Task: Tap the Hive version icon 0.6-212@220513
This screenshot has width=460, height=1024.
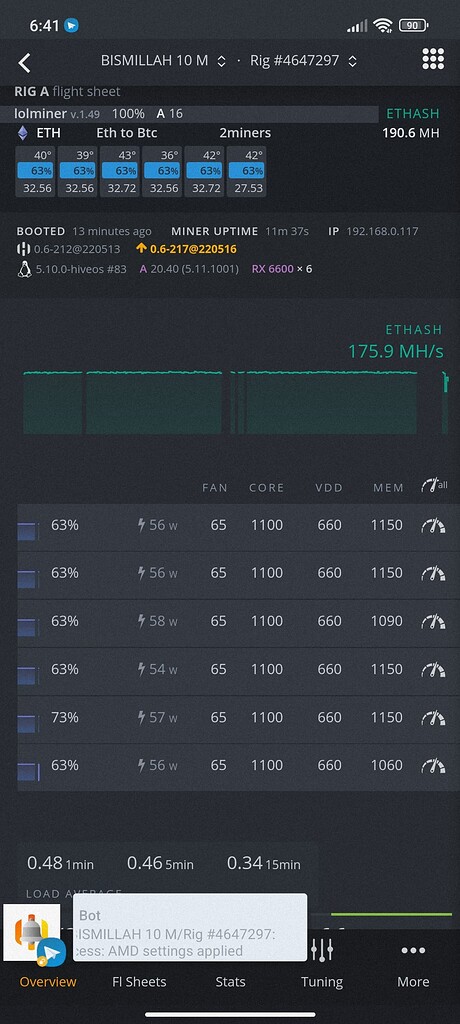Action: coord(24,249)
